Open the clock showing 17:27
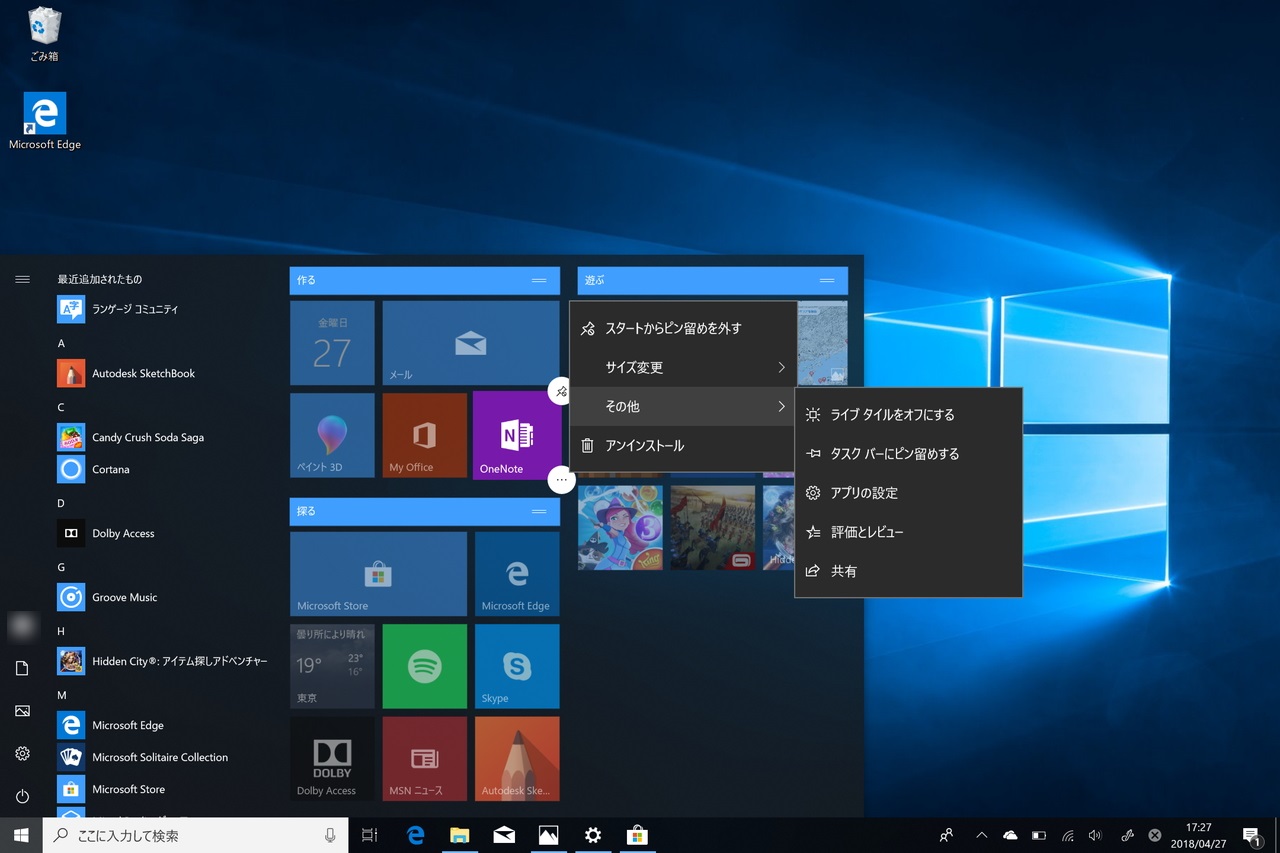Image resolution: width=1280 pixels, height=853 pixels. [x=1198, y=835]
